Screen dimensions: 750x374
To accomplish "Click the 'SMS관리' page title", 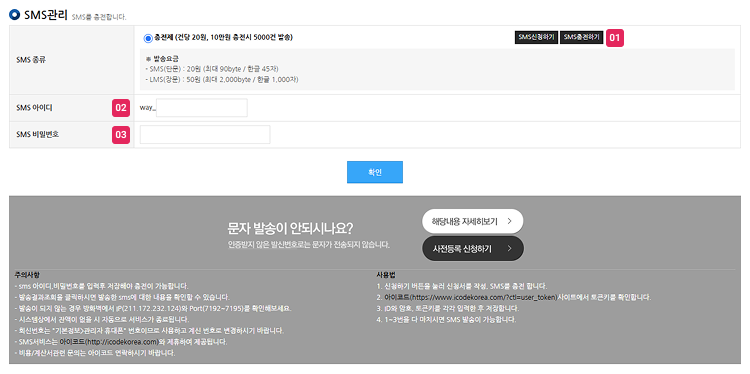I will click(x=45, y=15).
